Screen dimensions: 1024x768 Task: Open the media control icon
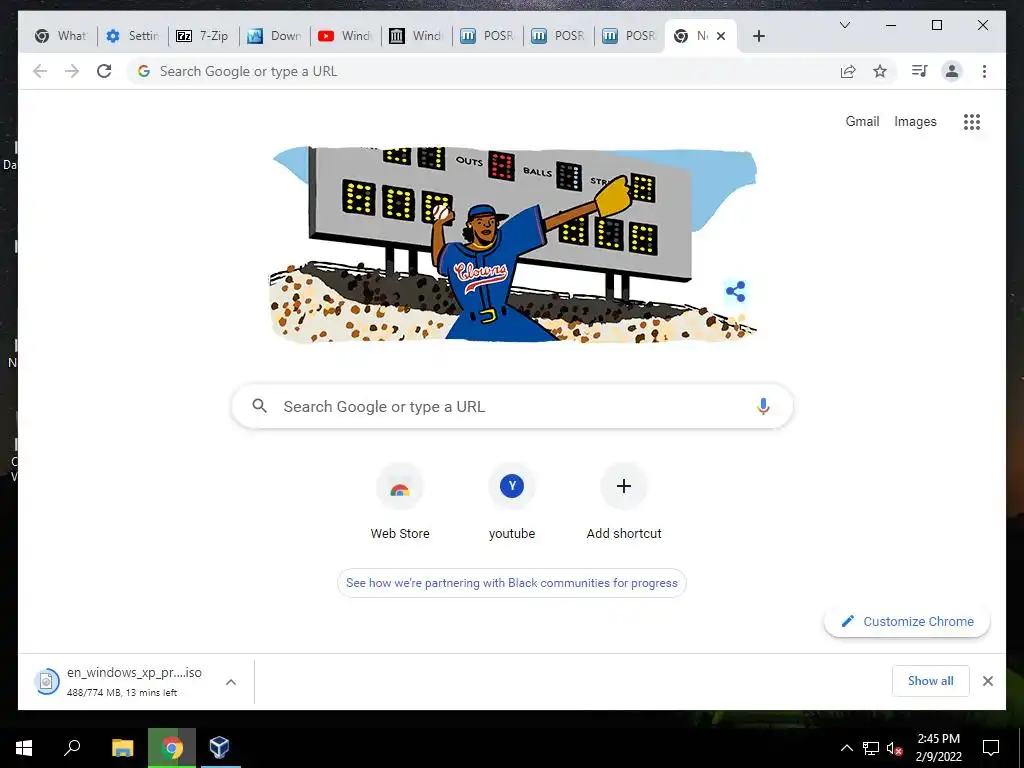coord(920,71)
